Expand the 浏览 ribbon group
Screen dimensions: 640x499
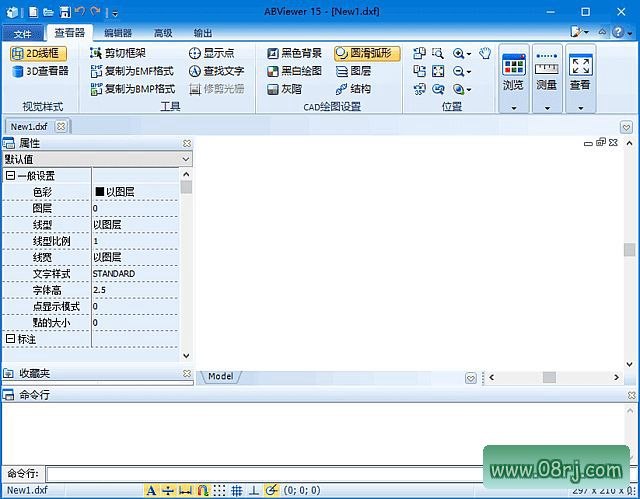513,78
